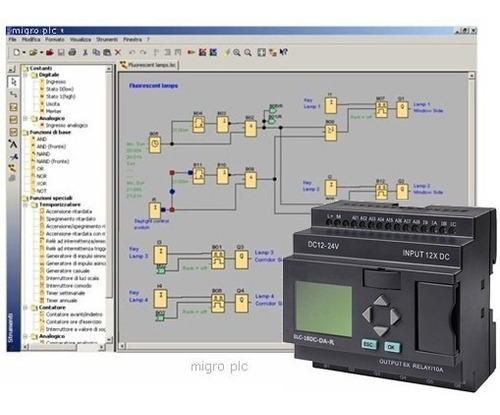Click the Copy toolbar icon
The height and width of the screenshot is (415, 500).
click(96, 52)
